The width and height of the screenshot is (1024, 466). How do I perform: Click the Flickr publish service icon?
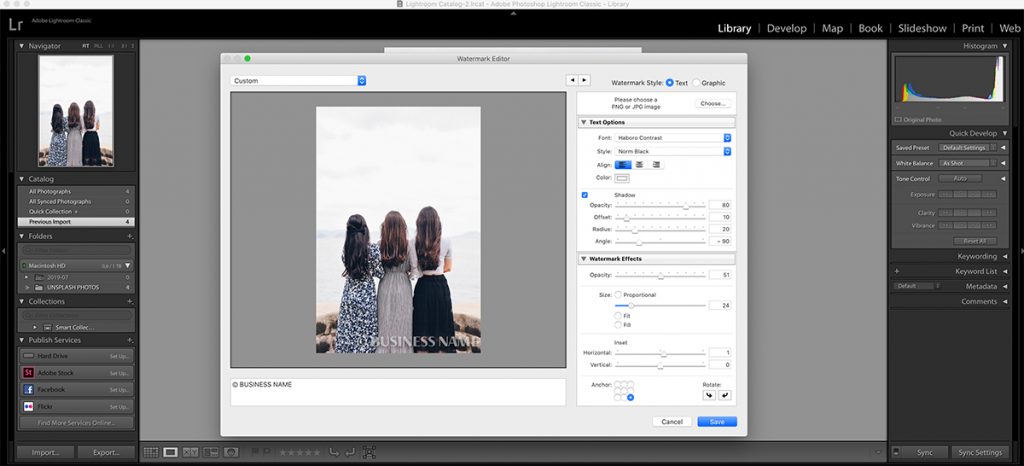(28, 407)
